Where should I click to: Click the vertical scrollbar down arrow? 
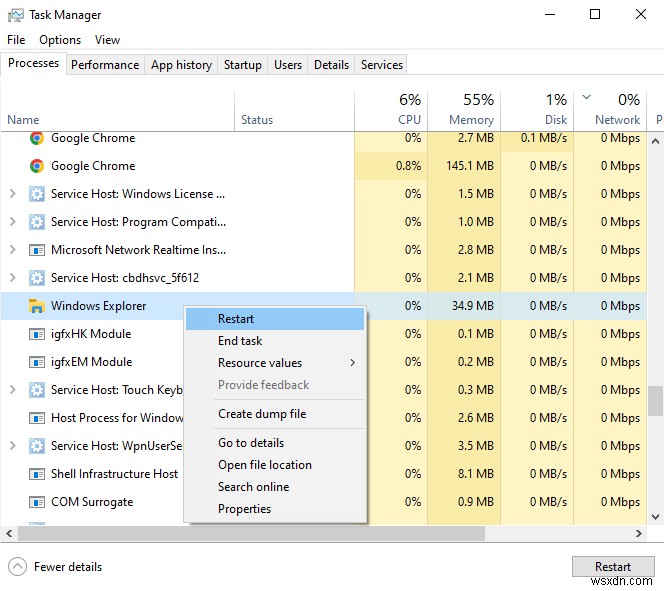coord(655,517)
